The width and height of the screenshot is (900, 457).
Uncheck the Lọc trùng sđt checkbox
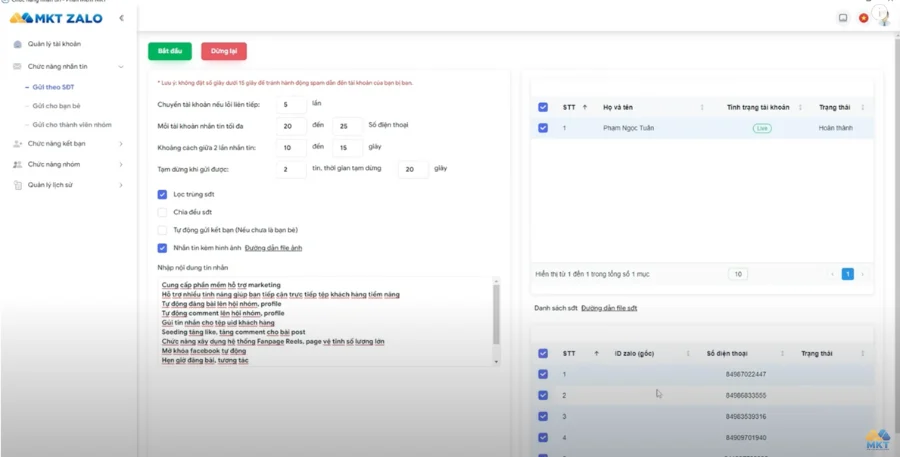tap(162, 195)
